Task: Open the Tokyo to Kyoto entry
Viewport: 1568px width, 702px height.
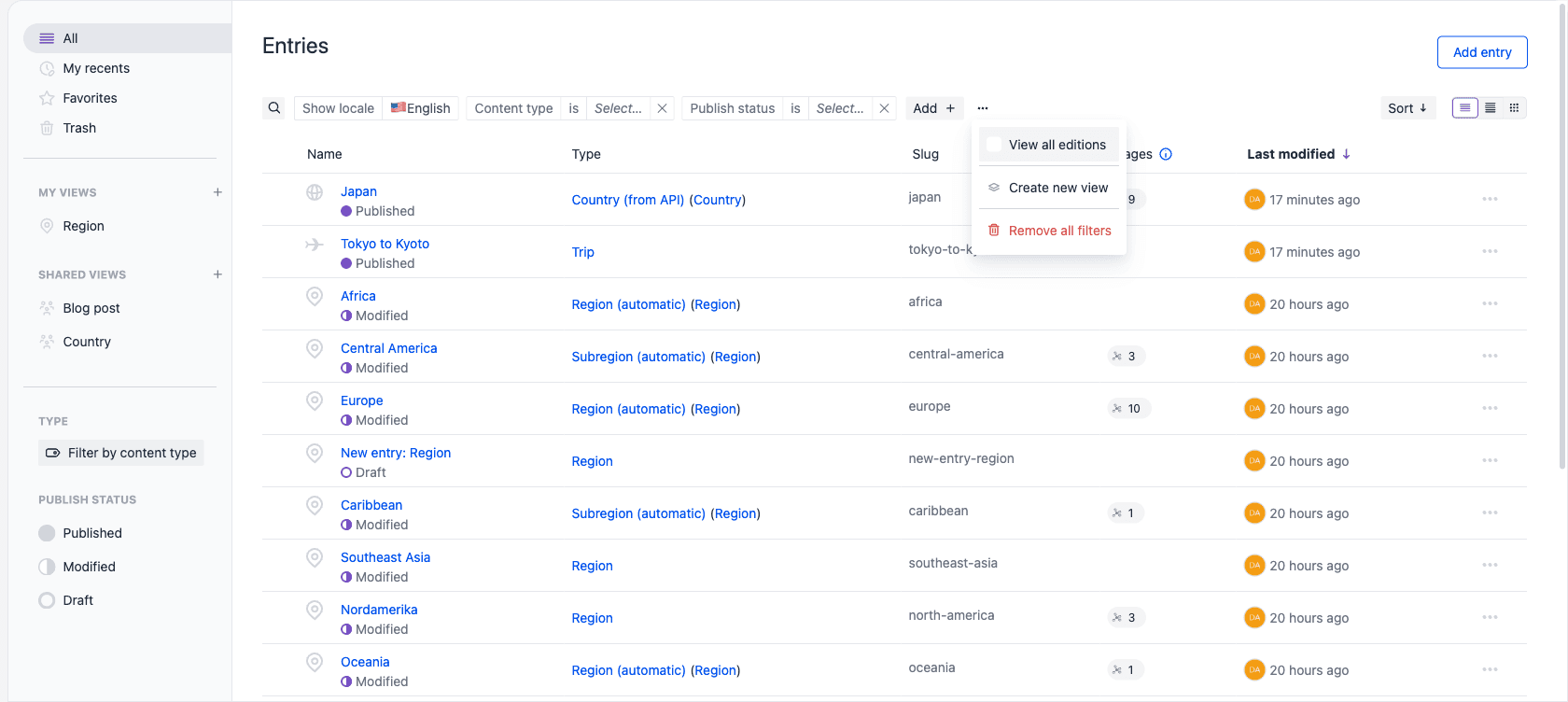Action: coord(385,244)
